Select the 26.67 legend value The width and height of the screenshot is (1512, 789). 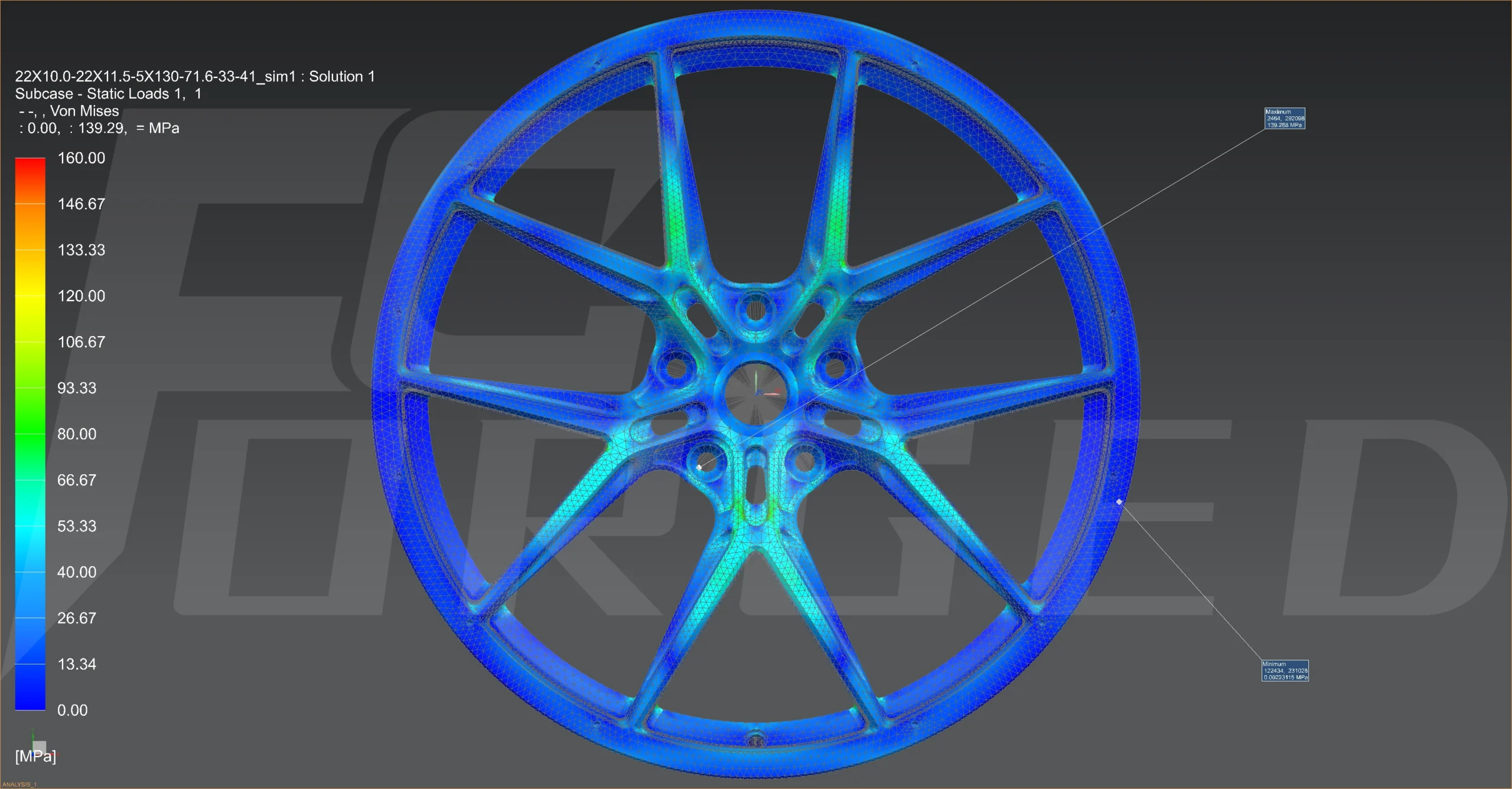pyautogui.click(x=77, y=618)
